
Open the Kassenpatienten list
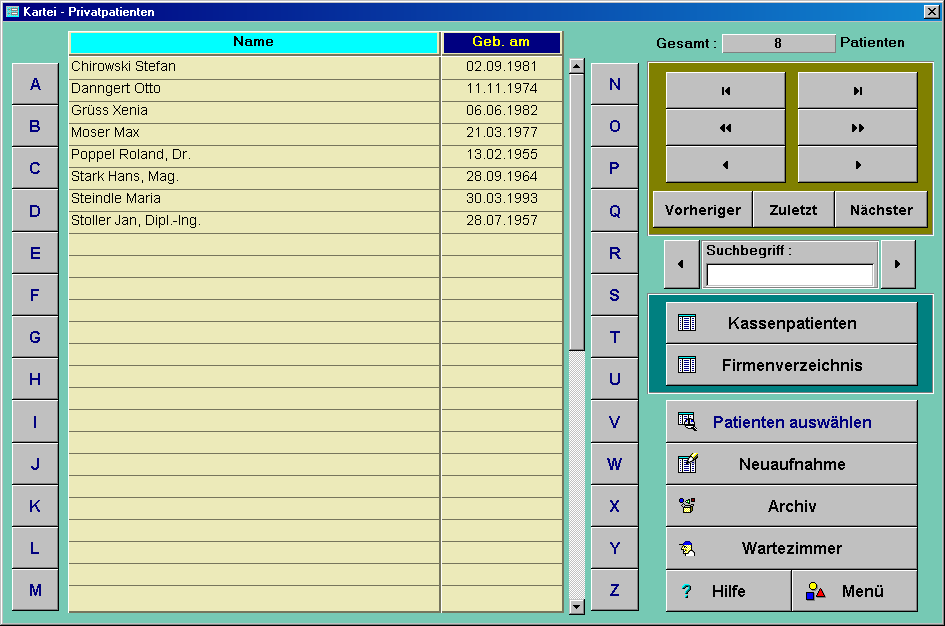[791, 323]
